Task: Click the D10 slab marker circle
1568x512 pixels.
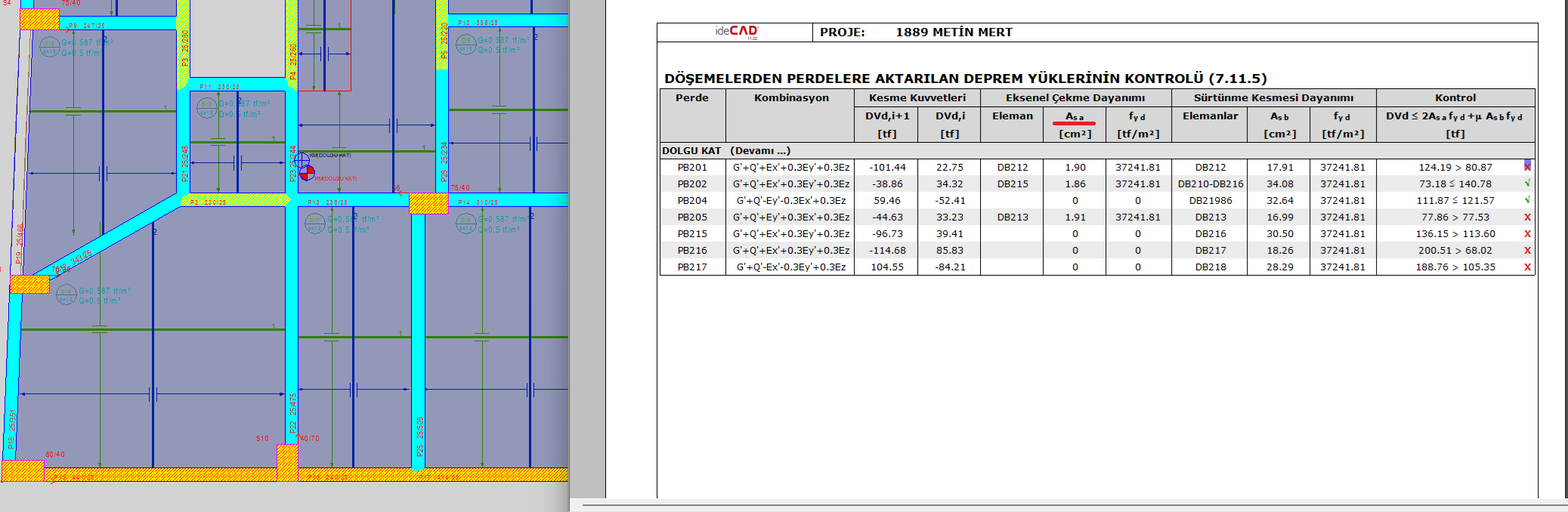Action: pos(206,107)
